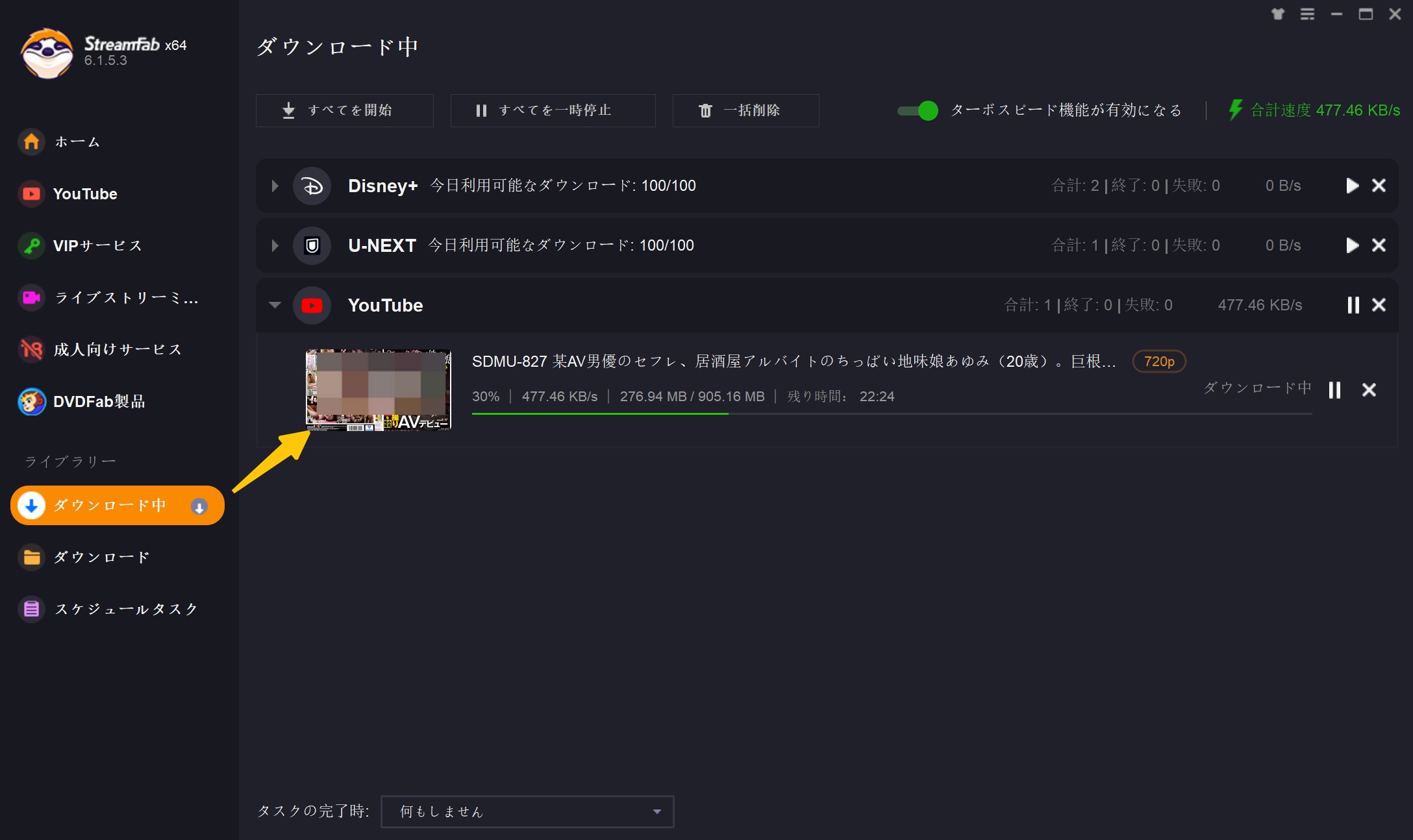
Task: Pause the SDMU-827 video download
Action: (x=1334, y=390)
